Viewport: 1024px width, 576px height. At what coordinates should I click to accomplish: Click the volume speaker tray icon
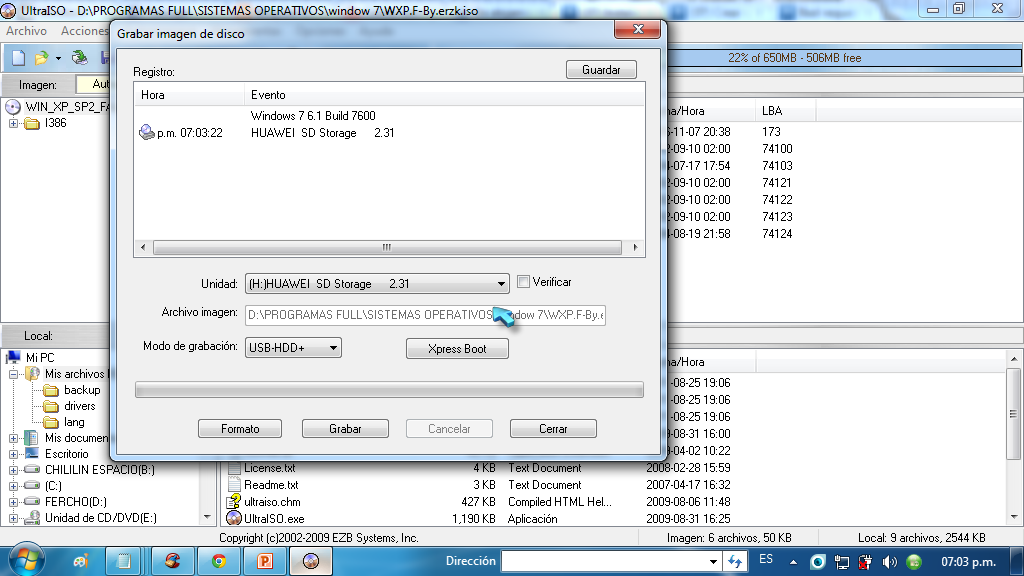(x=889, y=562)
